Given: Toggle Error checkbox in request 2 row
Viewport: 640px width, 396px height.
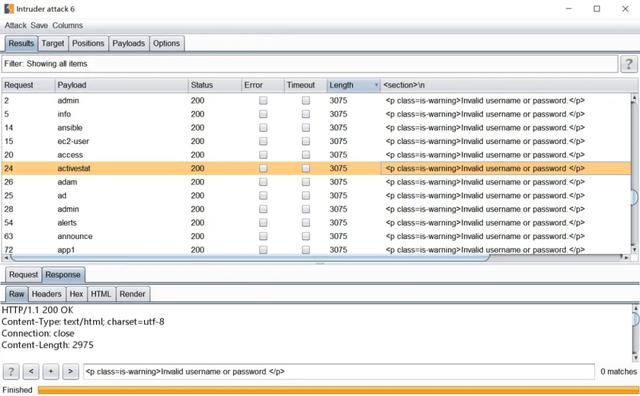Looking at the screenshot, I should [x=263, y=100].
